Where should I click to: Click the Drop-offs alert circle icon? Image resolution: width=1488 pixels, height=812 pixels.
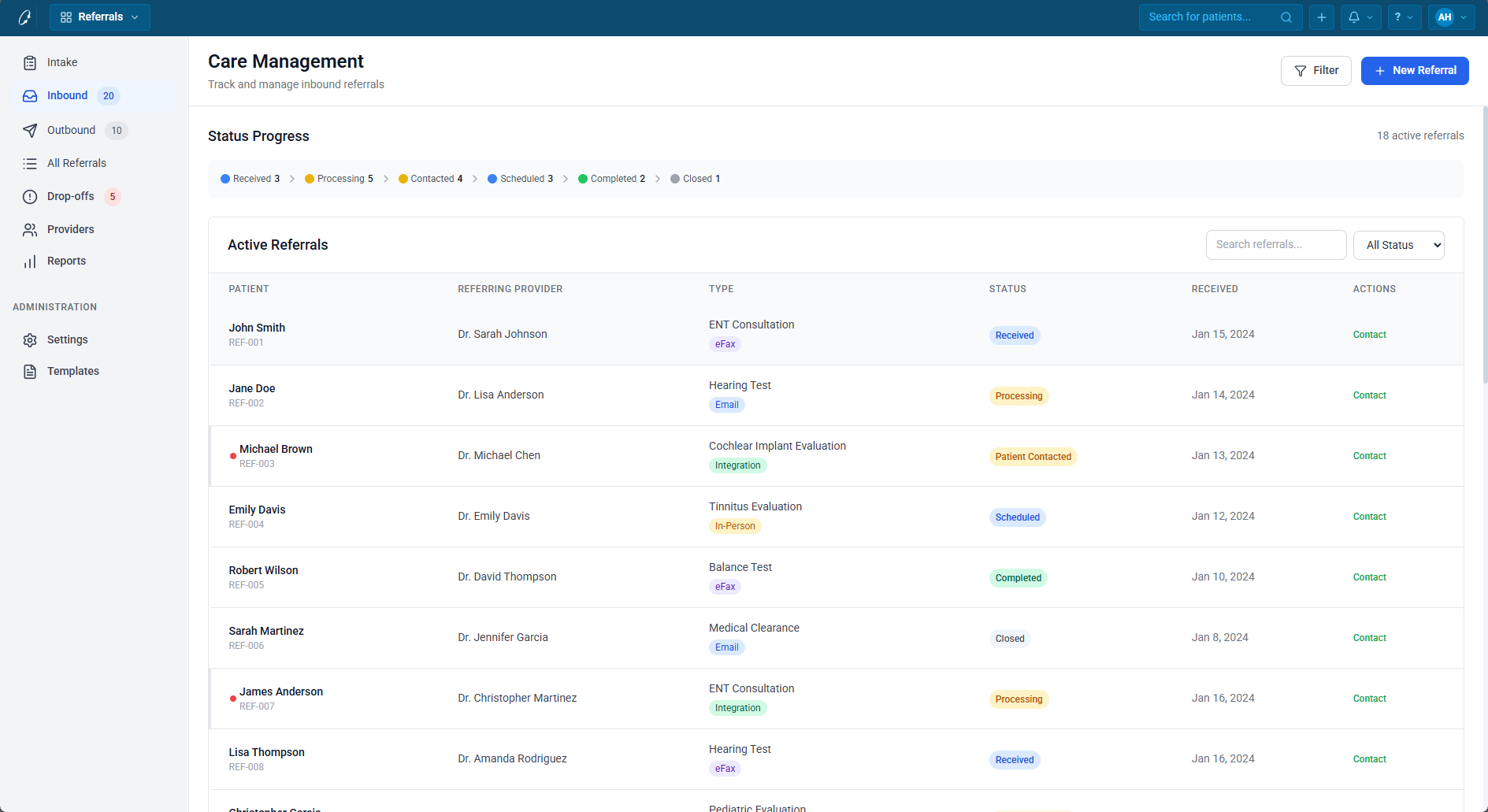click(30, 197)
